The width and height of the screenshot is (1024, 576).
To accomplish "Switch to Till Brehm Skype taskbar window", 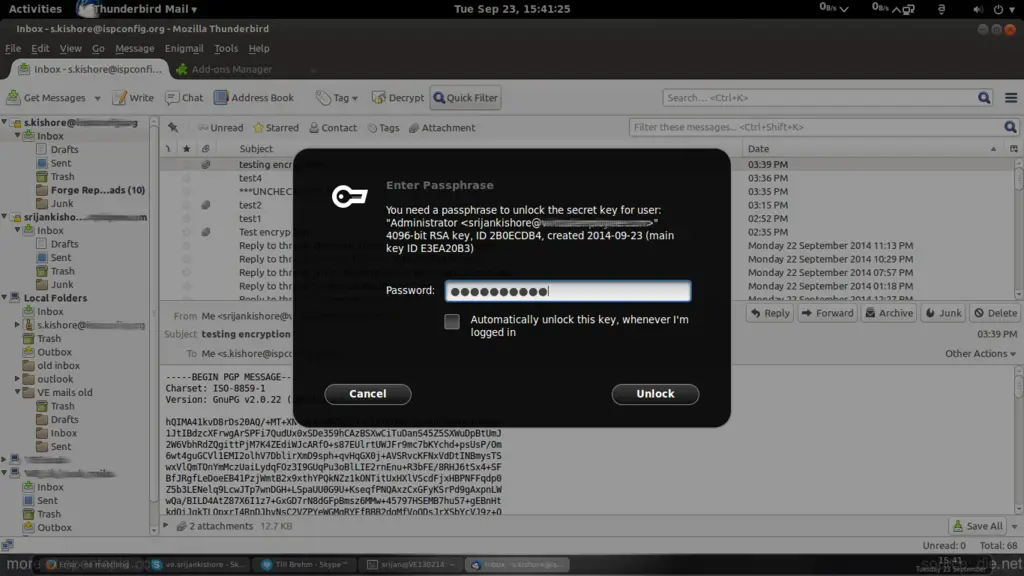I will coord(304,564).
